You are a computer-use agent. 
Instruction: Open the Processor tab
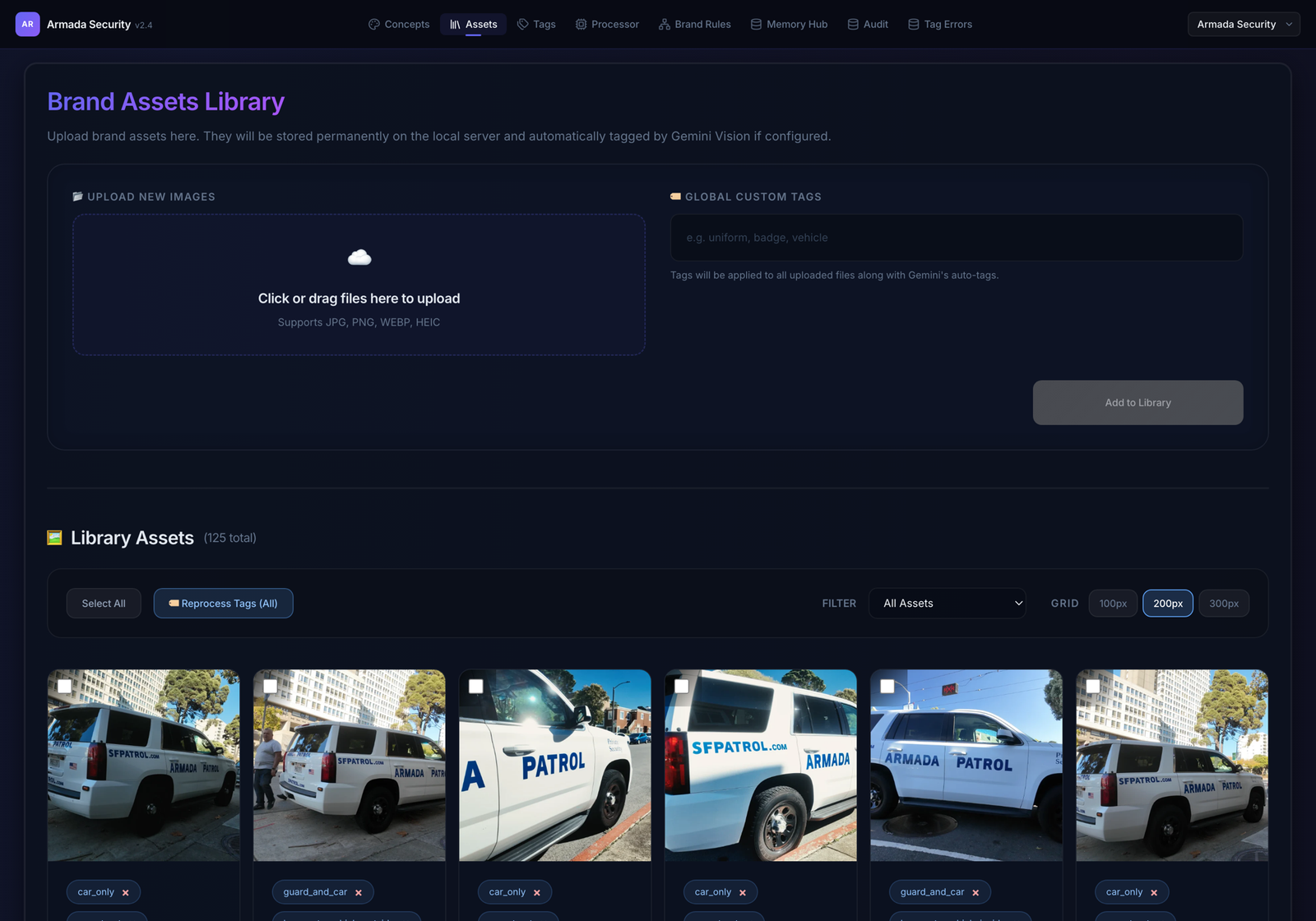(607, 24)
